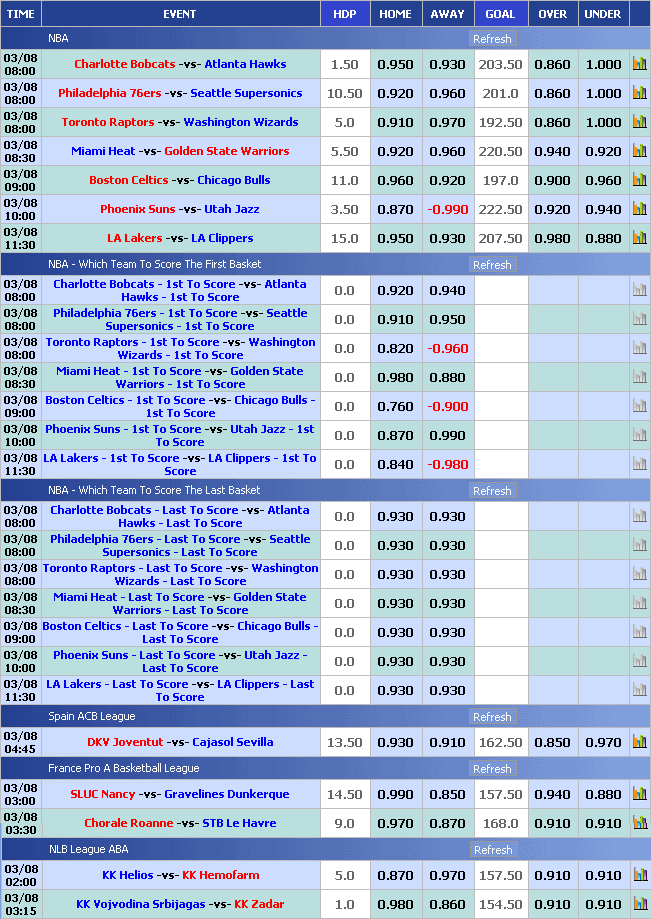Select away odds -0.960 Washington Wizards 1st To Score
Viewport: 651px width, 919px height.
click(448, 348)
